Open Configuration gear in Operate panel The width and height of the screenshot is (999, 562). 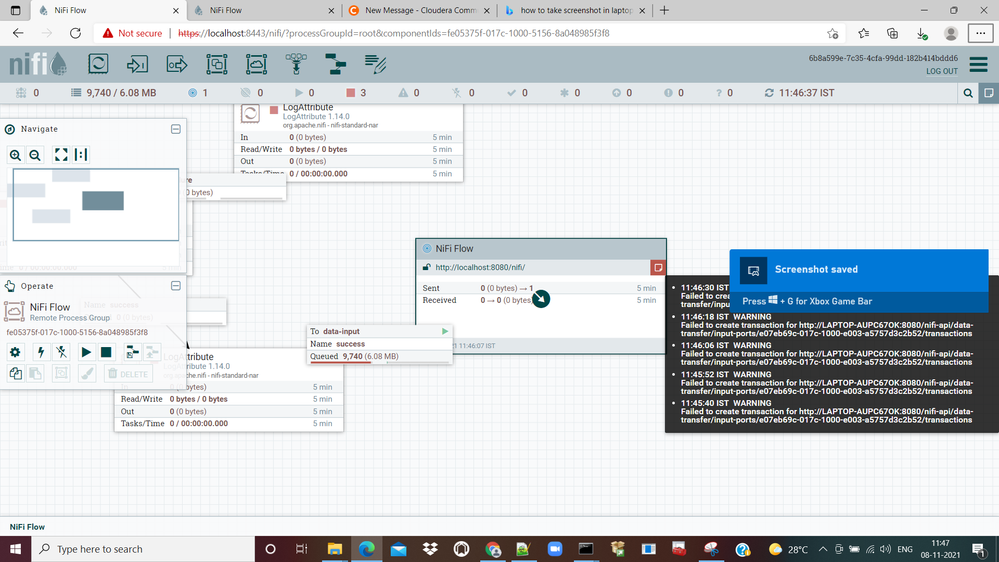click(15, 352)
